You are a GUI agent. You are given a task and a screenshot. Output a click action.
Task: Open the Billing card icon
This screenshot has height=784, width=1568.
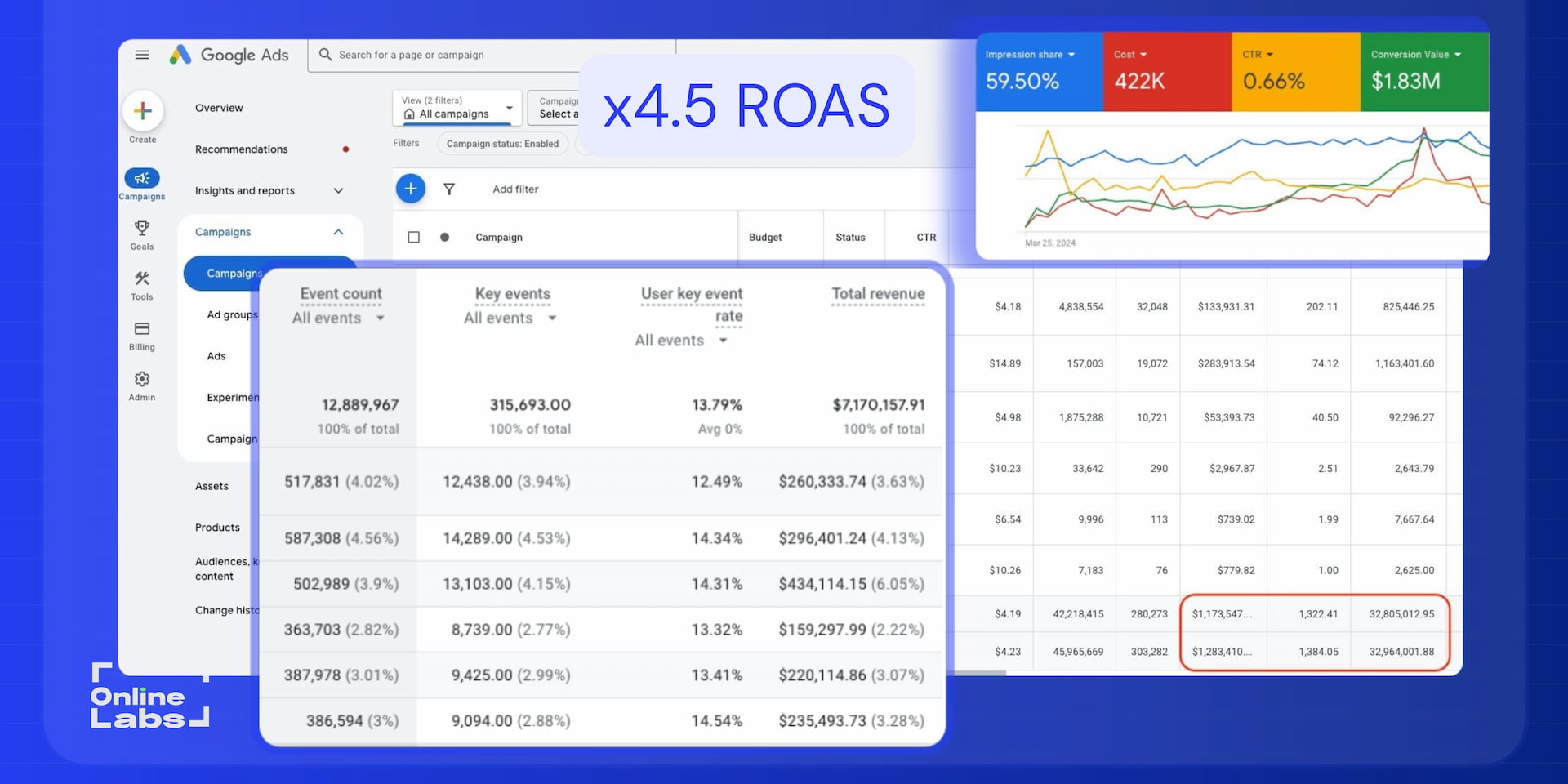tap(142, 329)
